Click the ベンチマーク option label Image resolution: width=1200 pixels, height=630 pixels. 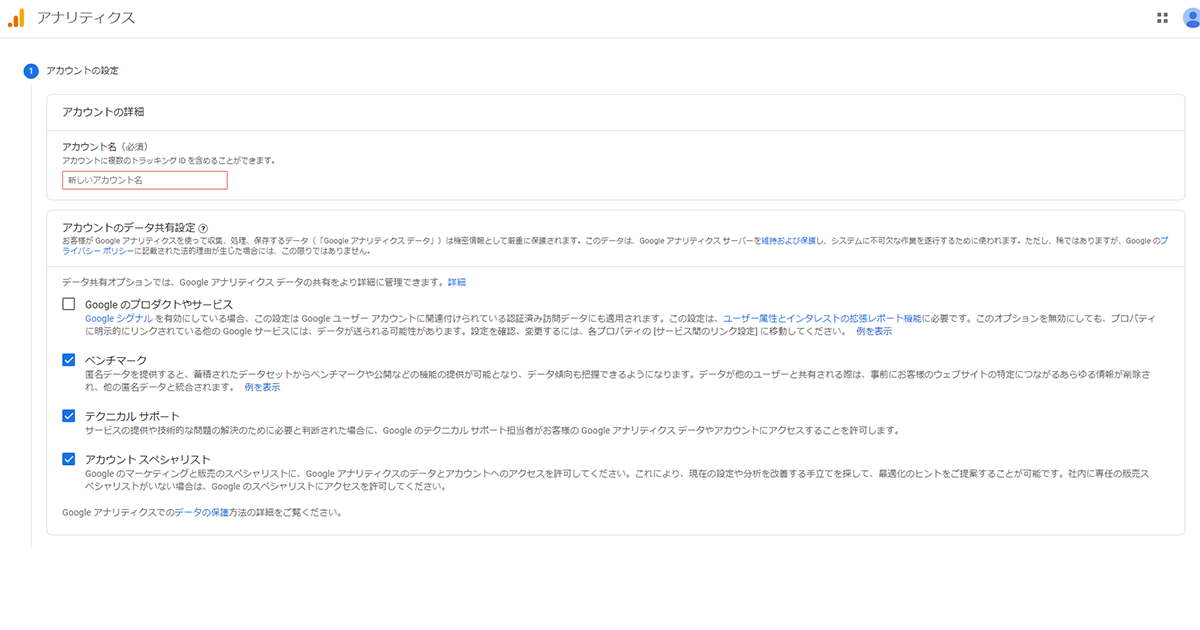116,360
